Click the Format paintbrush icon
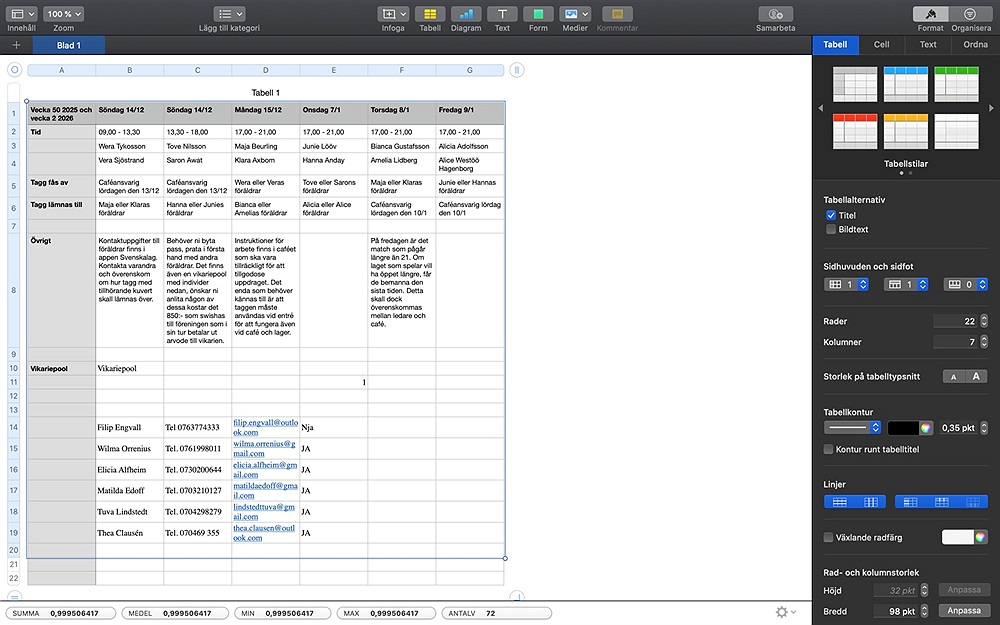Viewport: 1000px width, 625px height. coord(930,14)
